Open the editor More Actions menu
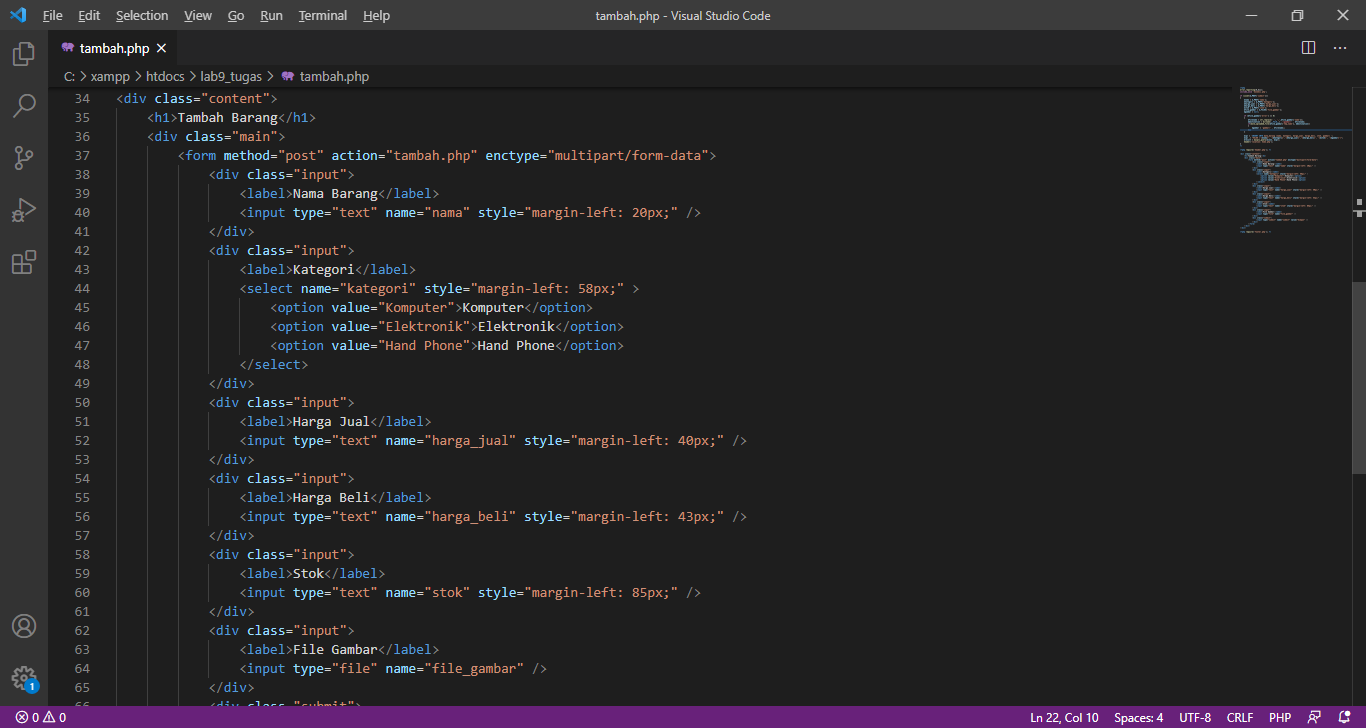 click(1340, 47)
